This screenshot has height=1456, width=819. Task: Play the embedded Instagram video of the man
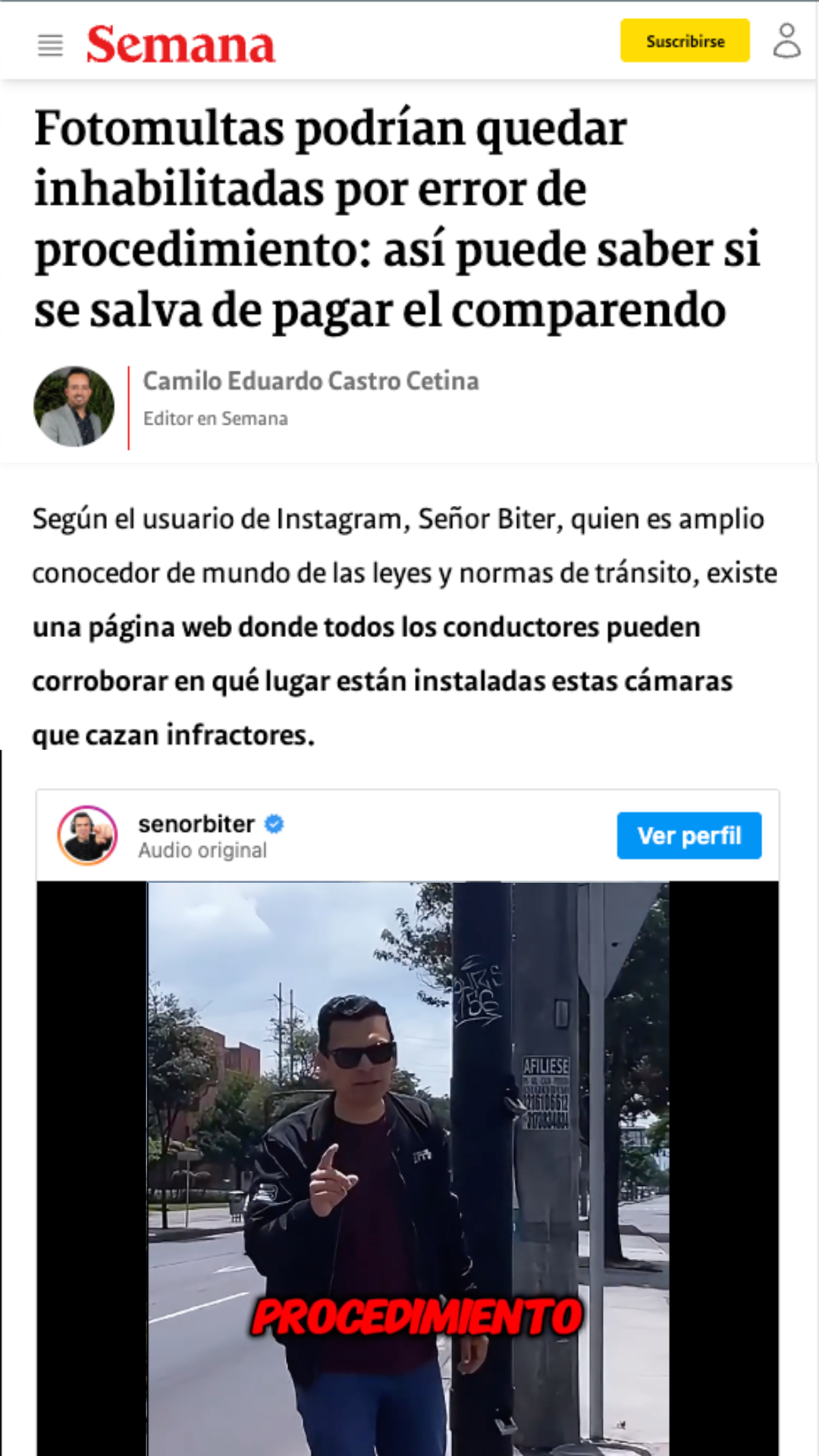click(408, 1168)
